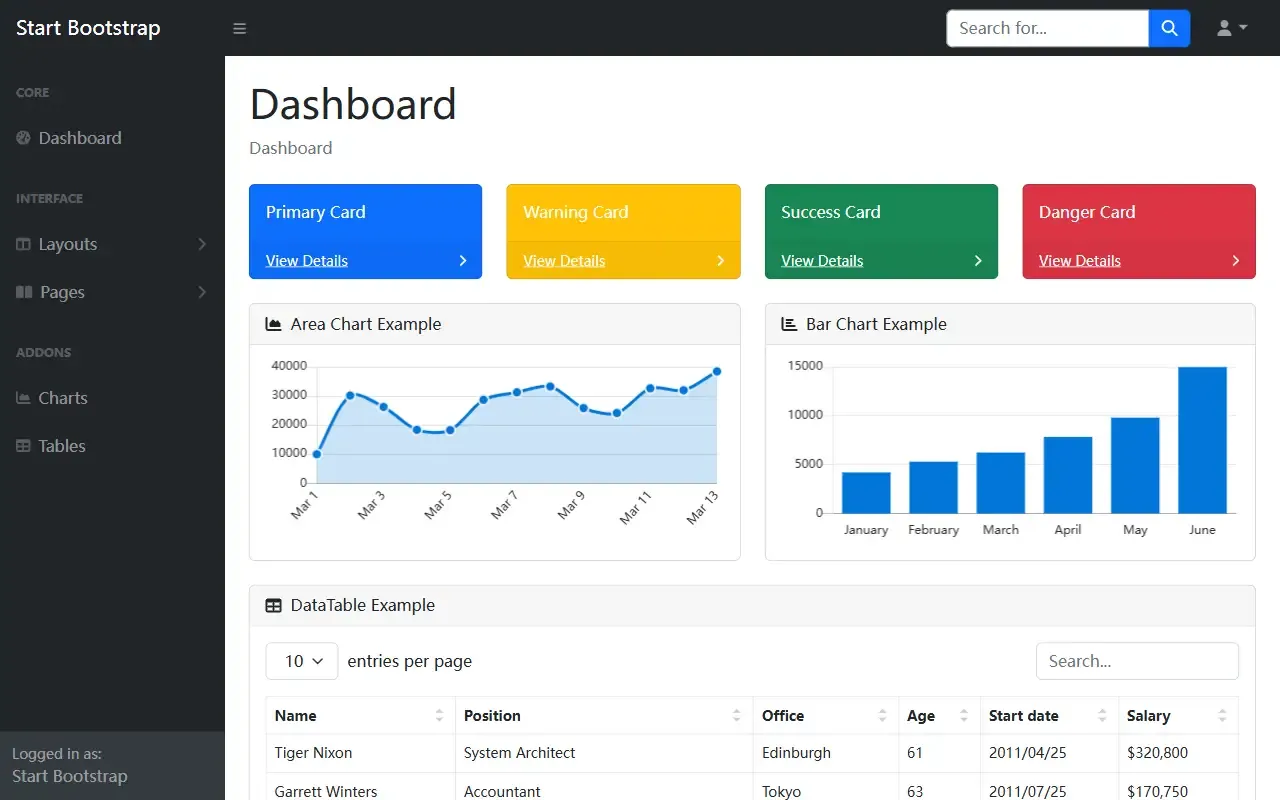Click the Pages book icon
The image size is (1280, 800).
[x=24, y=292]
